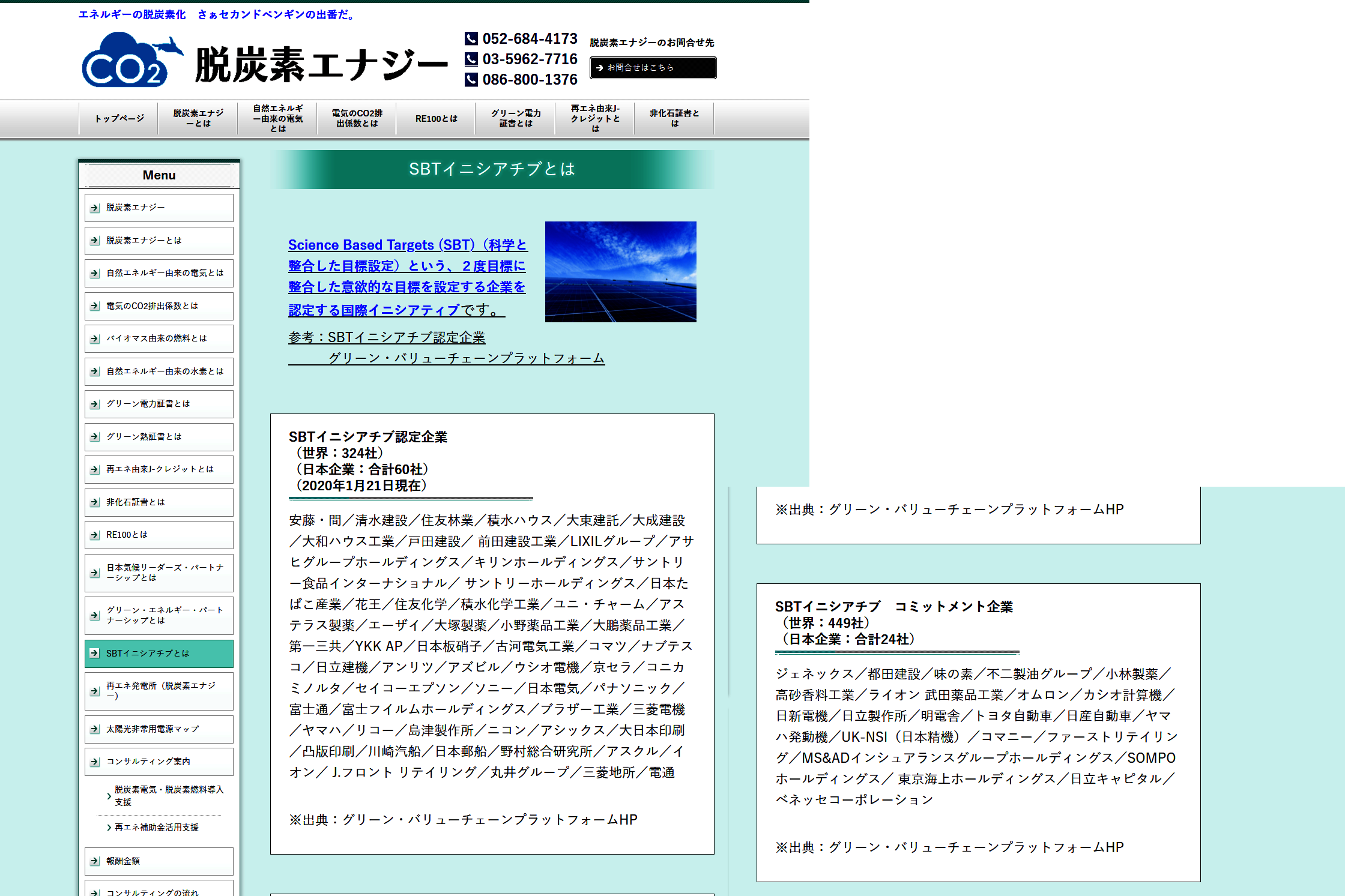Select コンサルティングの流れ sidebar item

(x=159, y=889)
